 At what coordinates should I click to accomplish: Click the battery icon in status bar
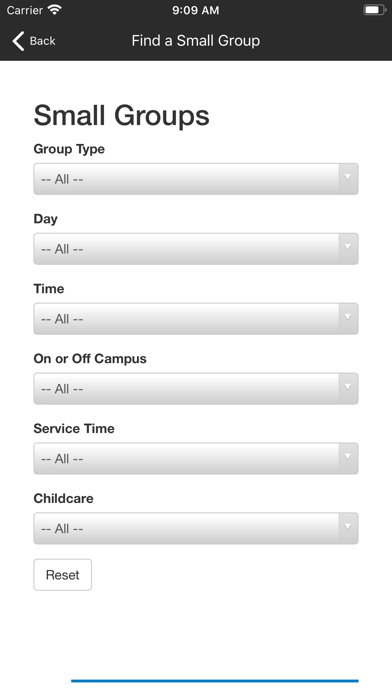pyautogui.click(x=374, y=10)
